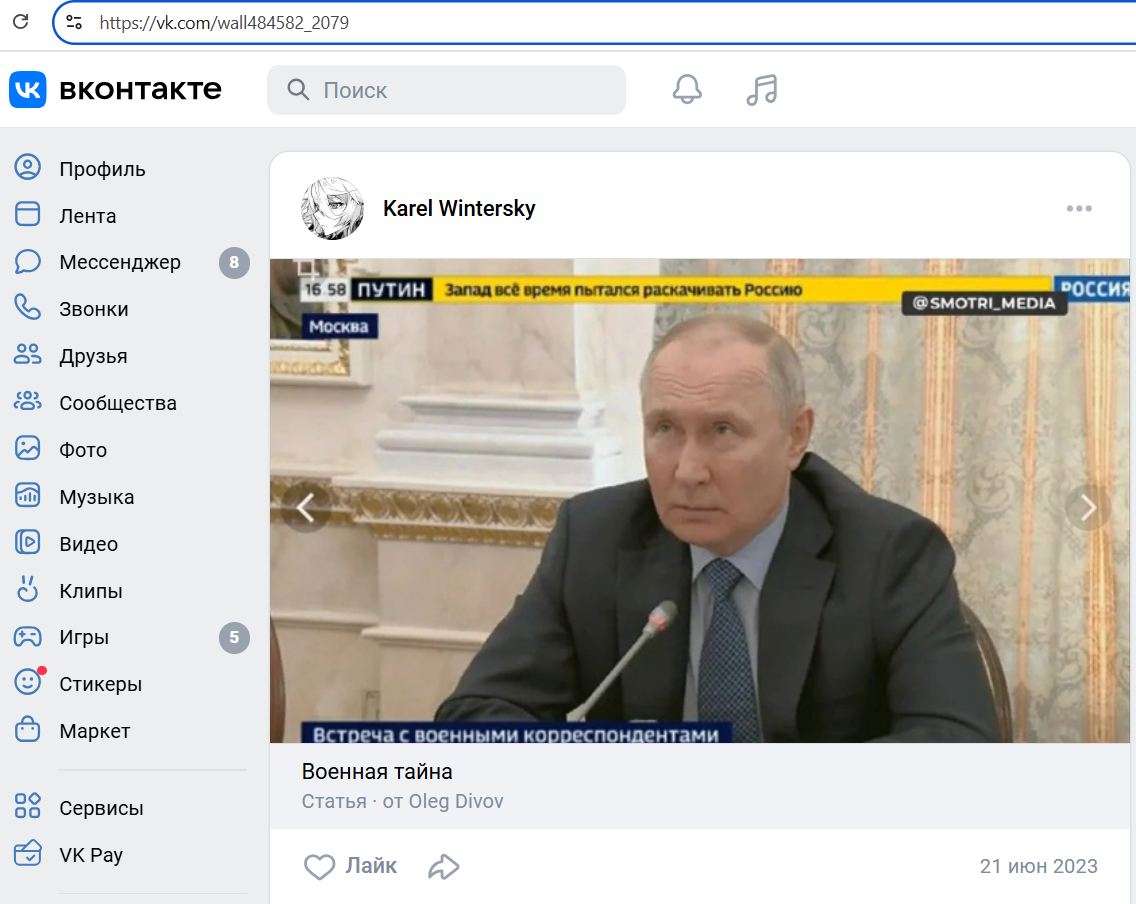Click the Стикеры smiley icon

(x=28, y=683)
